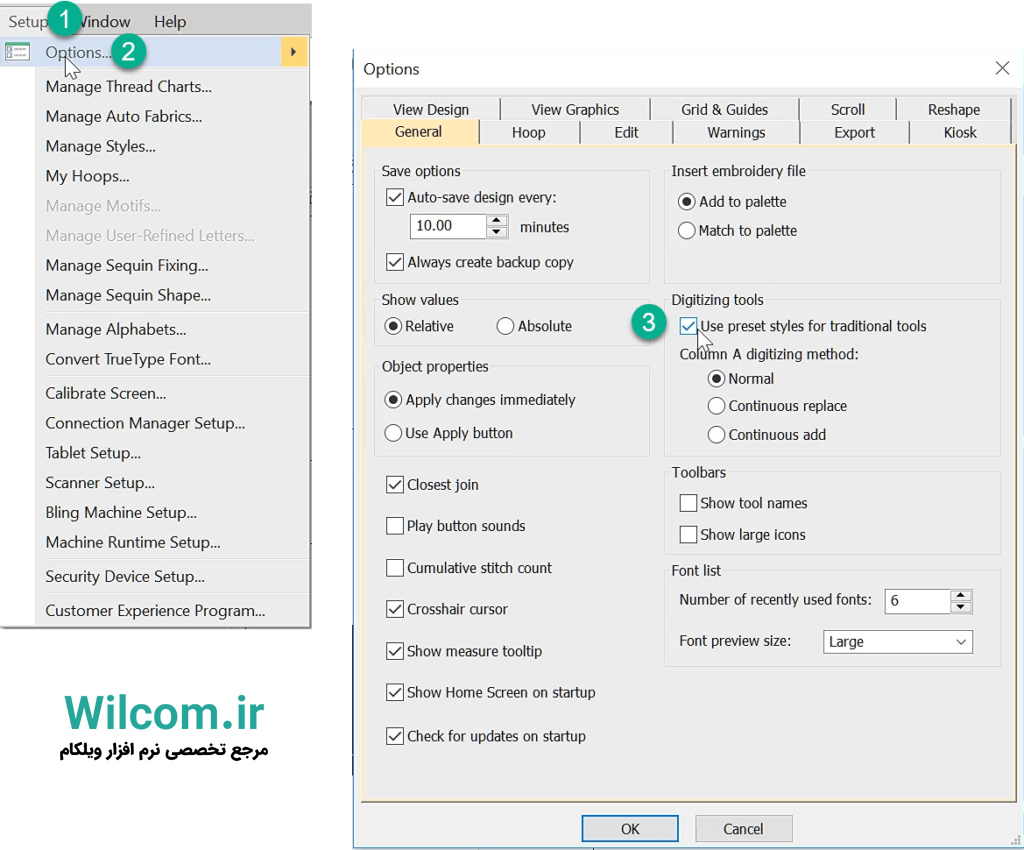Screen dimensions: 1024x850
Task: Select the General tab
Action: point(419,132)
